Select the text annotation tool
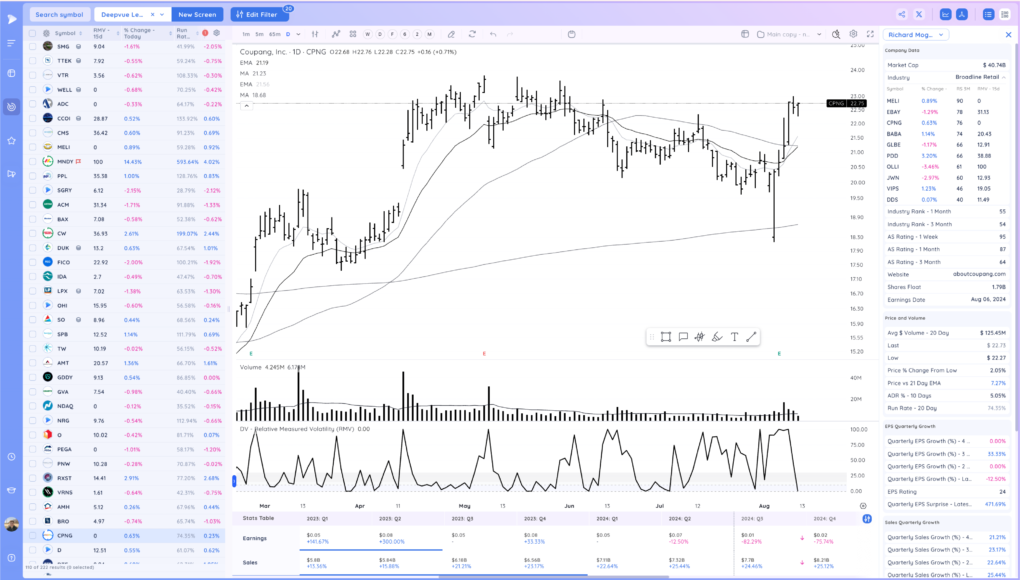Screen dimensions: 1020x580 click(x=734, y=337)
